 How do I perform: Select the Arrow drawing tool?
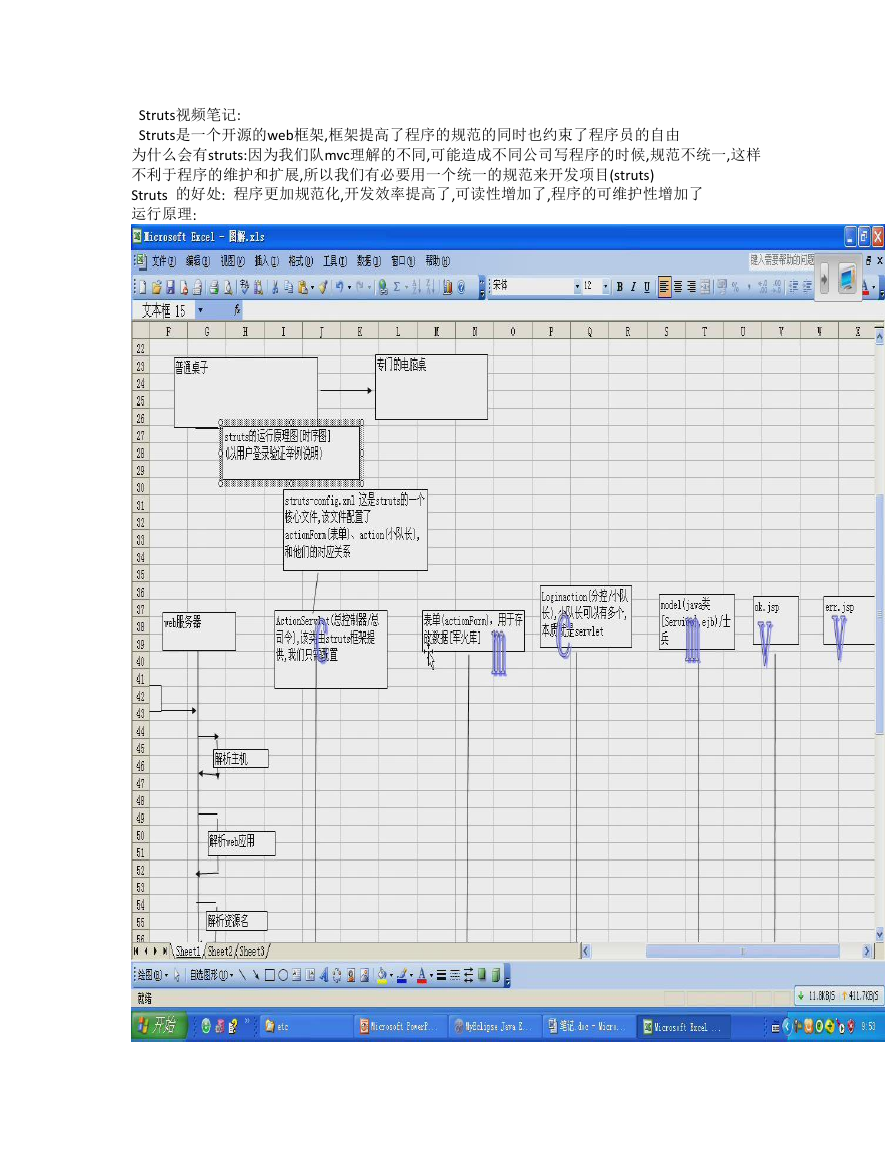[x=256, y=975]
